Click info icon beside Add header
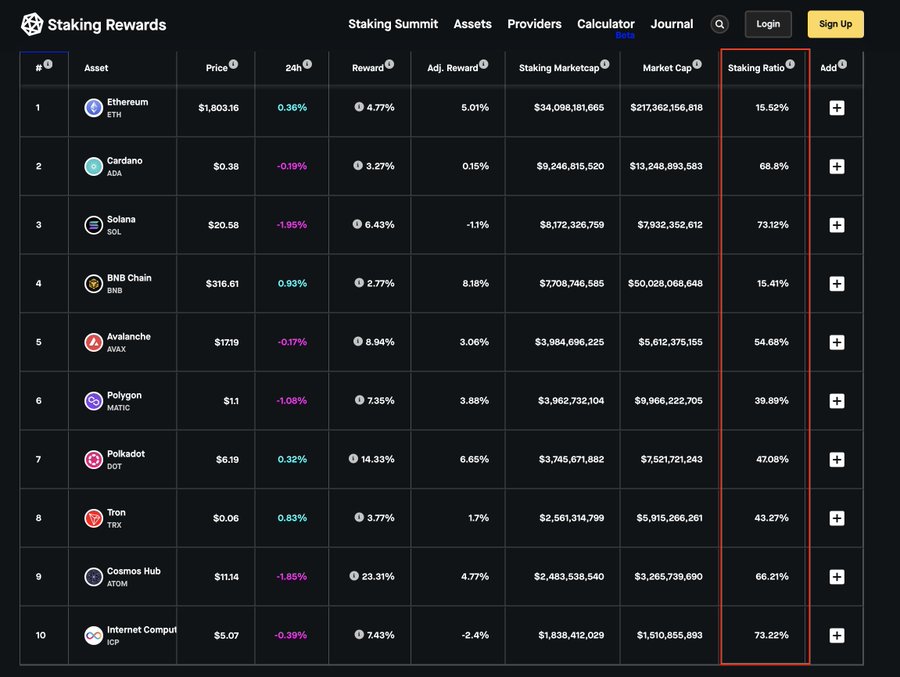 tap(842, 64)
